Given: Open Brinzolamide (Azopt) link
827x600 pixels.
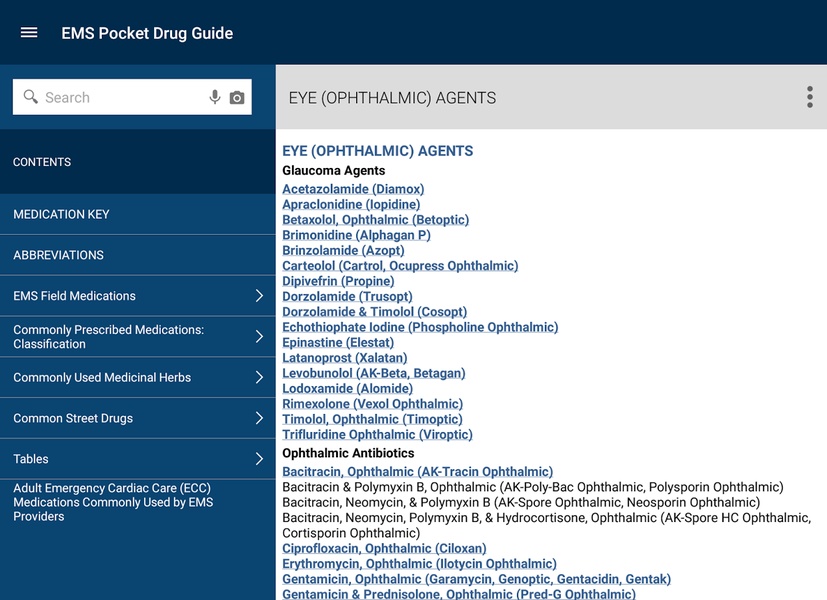Looking at the screenshot, I should 343,250.
